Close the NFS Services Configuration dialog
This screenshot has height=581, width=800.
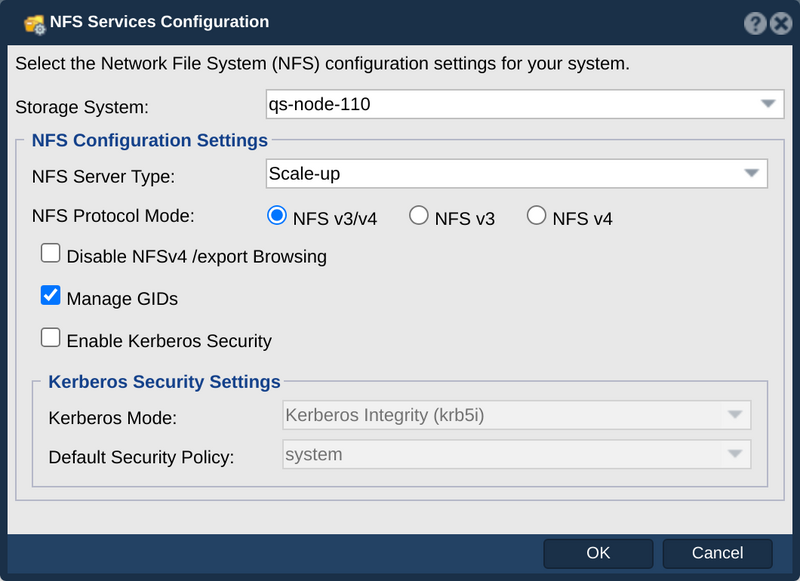pos(781,23)
